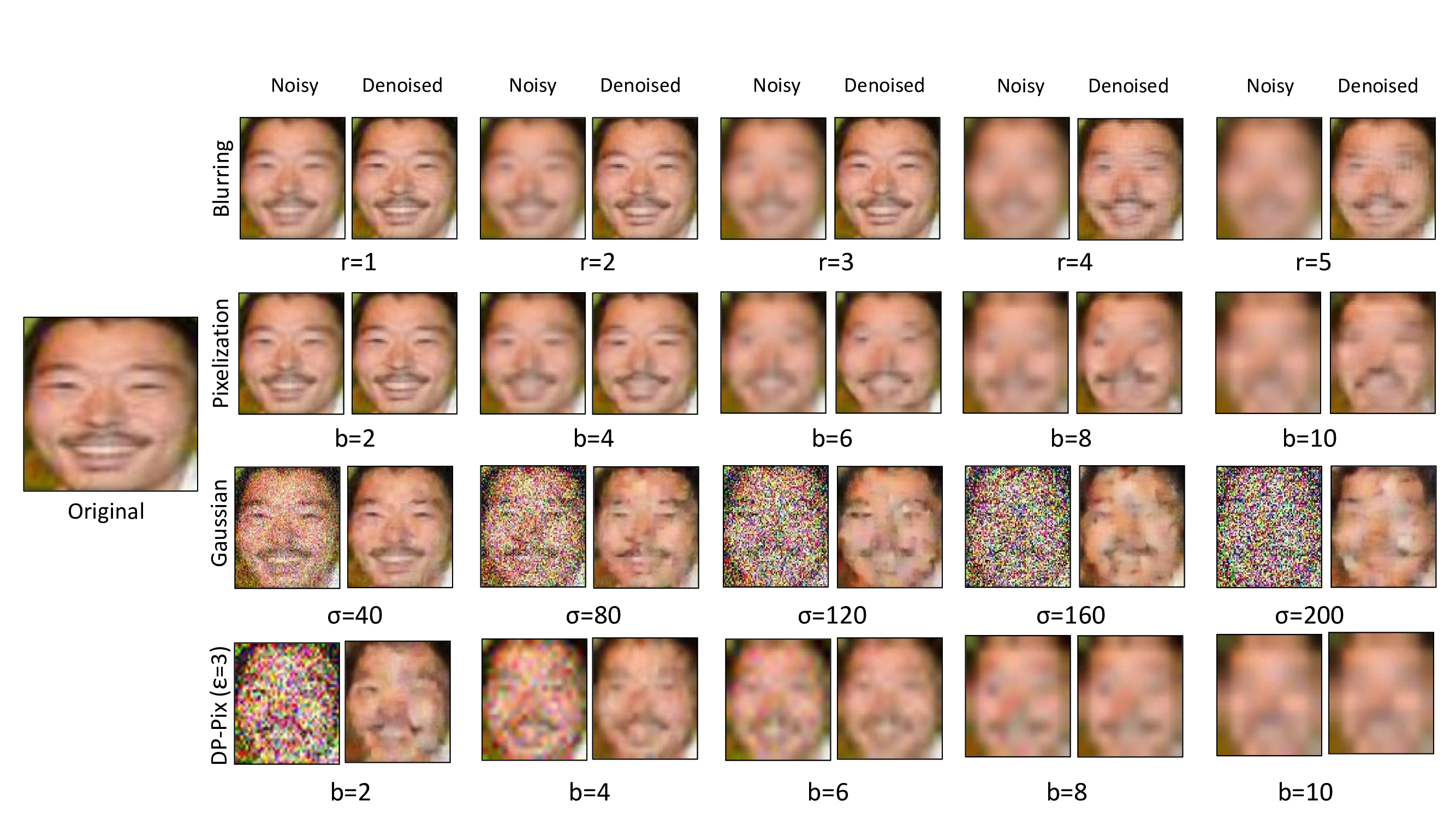
Task: Open the Pixelization noisy image at b=10
Action: tap(1268, 353)
